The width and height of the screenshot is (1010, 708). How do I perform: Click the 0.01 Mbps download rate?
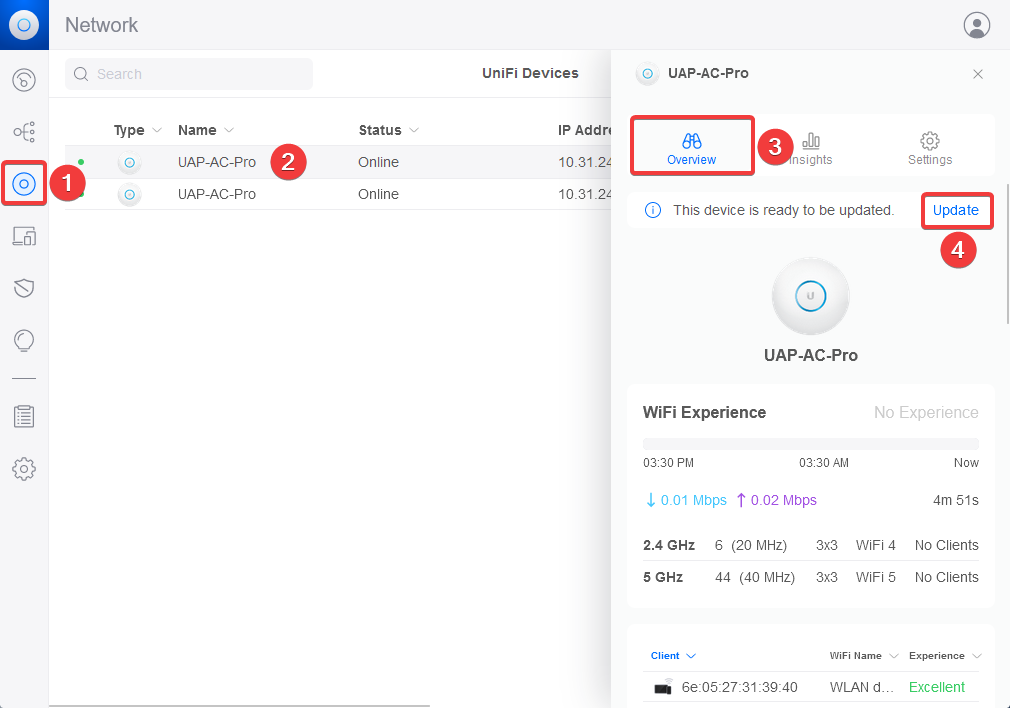pos(686,500)
